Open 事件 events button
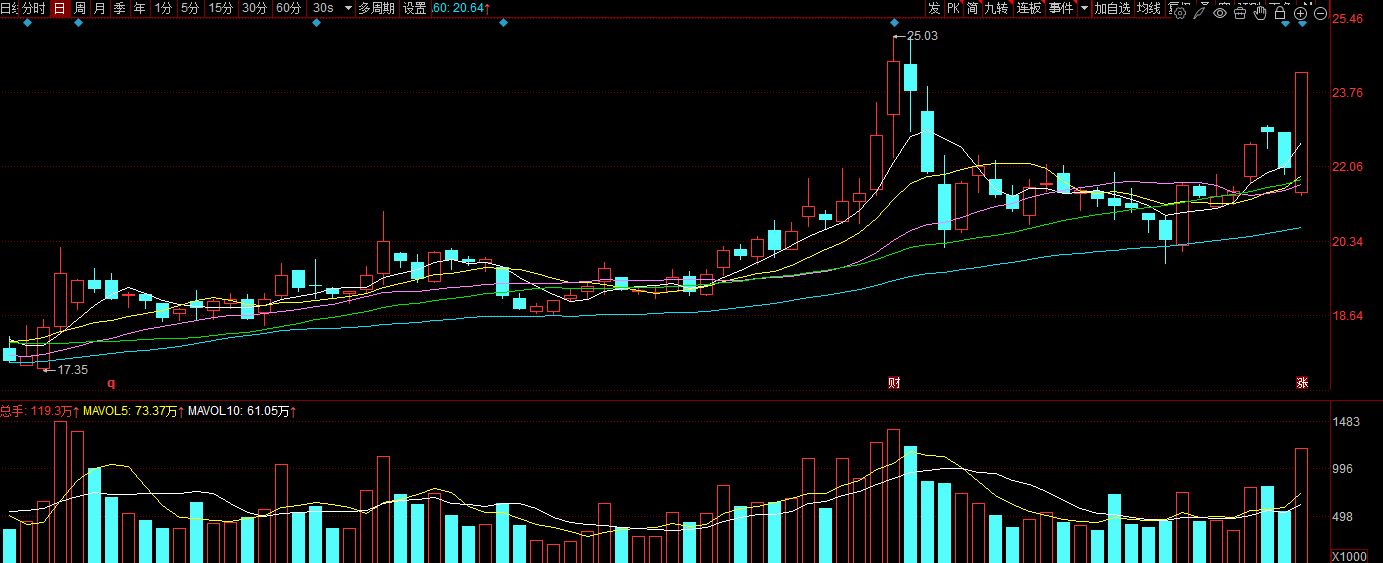The image size is (1383, 563). [x=1061, y=8]
